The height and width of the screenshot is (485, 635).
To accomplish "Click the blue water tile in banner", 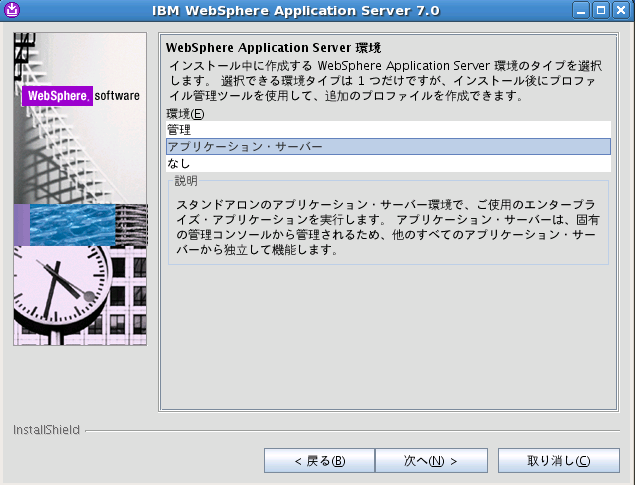I will (x=72, y=225).
